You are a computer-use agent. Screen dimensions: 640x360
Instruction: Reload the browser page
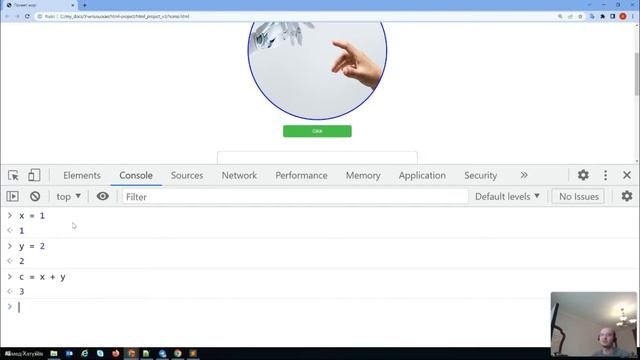pyautogui.click(x=27, y=16)
